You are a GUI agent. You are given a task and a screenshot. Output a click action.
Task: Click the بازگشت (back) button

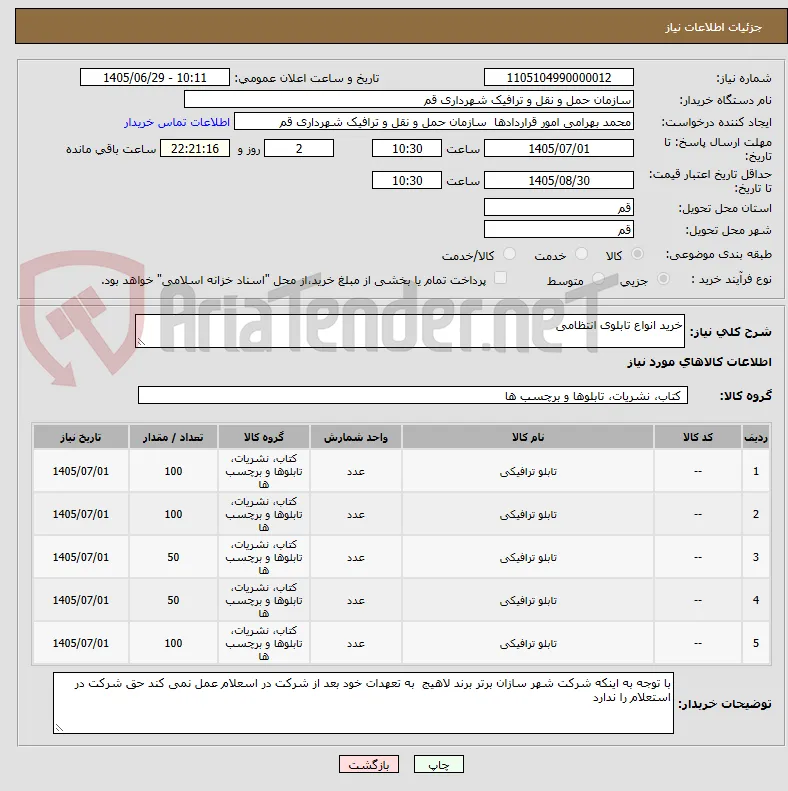click(369, 765)
